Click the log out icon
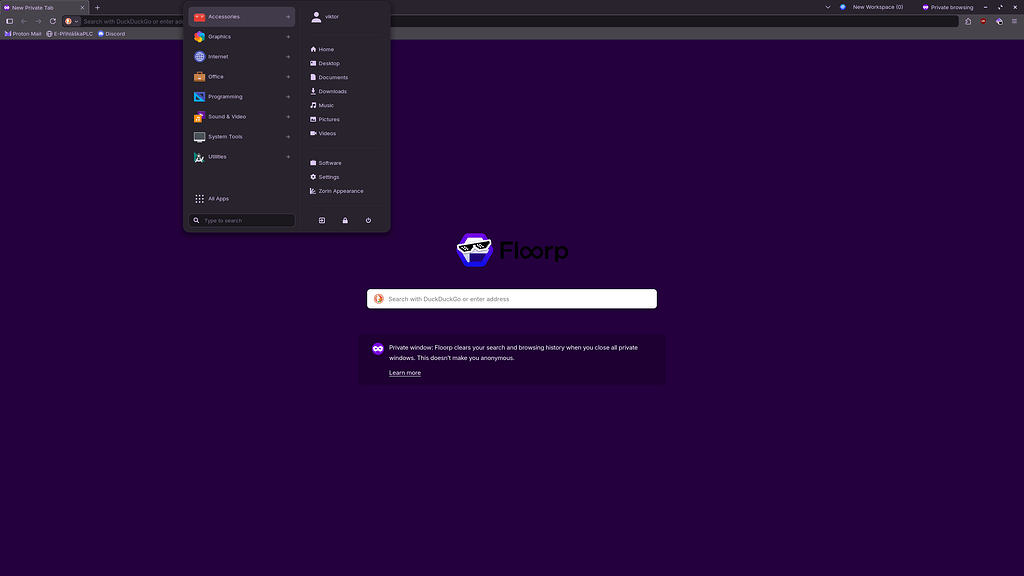The height and width of the screenshot is (576, 1024). pos(322,221)
